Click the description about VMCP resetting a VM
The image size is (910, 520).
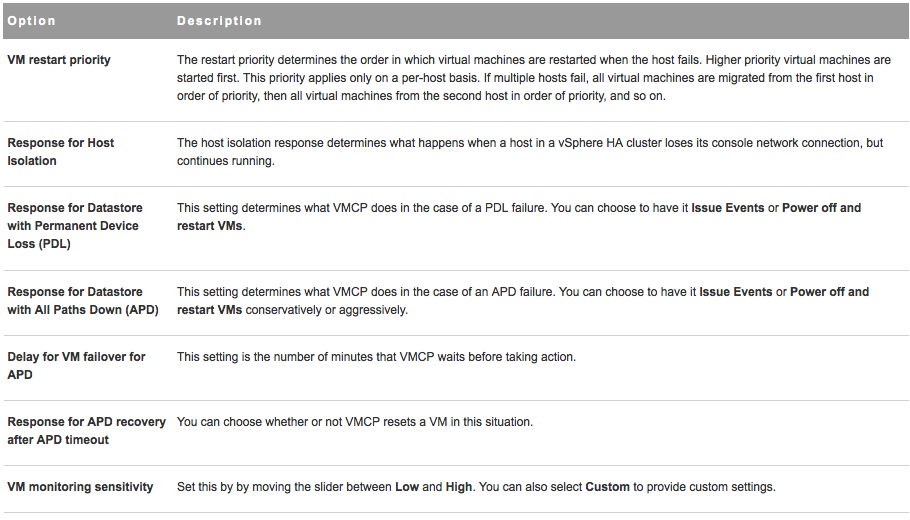[355, 422]
